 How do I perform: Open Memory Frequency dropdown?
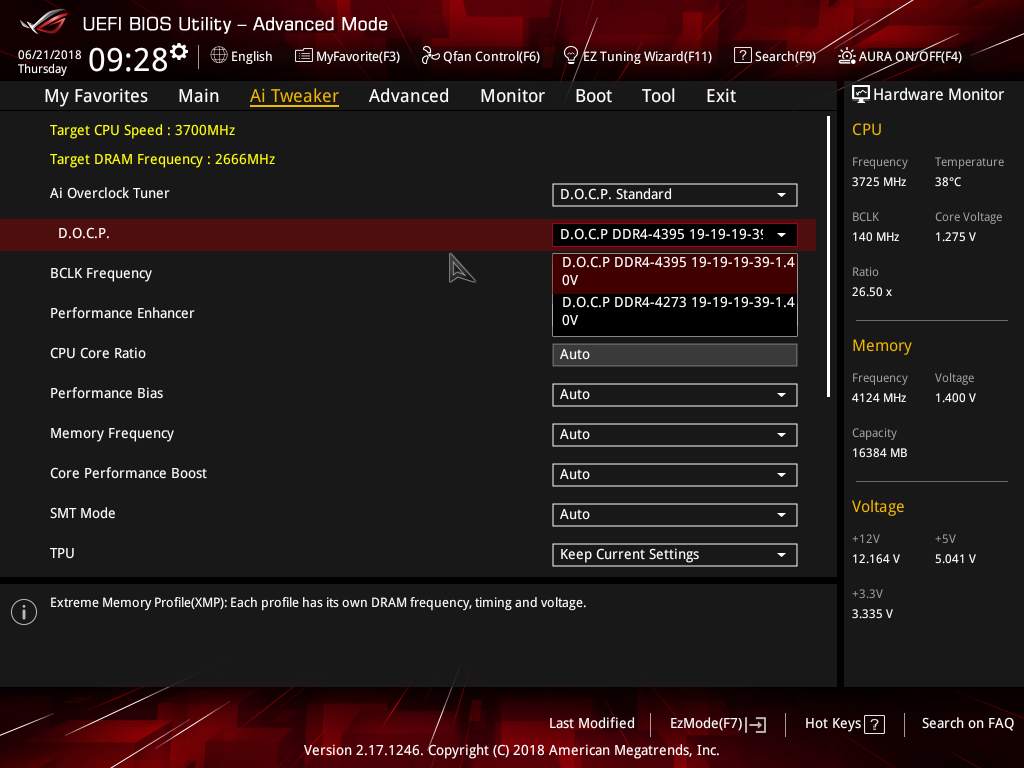tap(675, 434)
